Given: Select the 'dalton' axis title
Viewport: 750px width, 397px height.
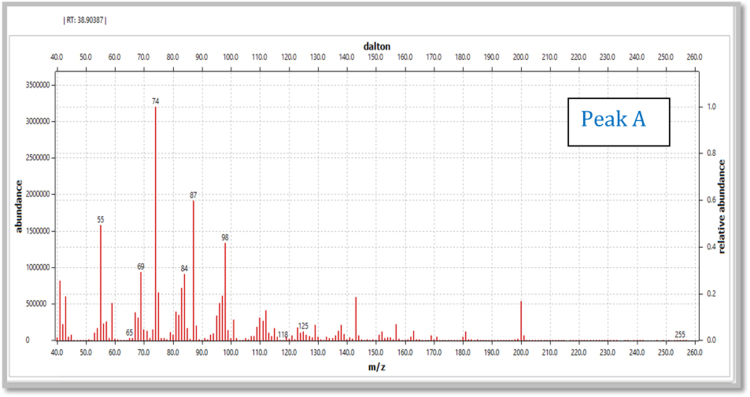Looking at the screenshot, I should click(x=377, y=46).
